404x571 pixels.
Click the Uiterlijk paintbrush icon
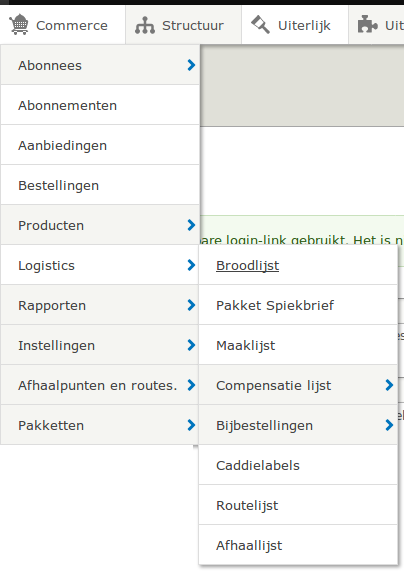(x=260, y=25)
